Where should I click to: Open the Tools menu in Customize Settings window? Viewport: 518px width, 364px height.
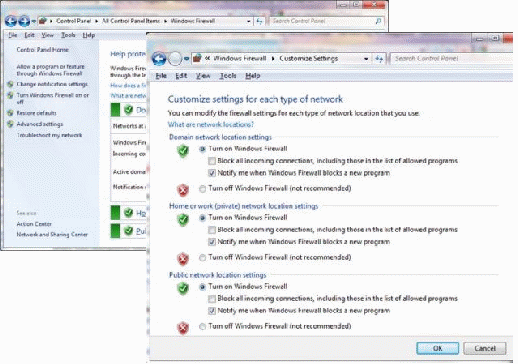(x=228, y=76)
